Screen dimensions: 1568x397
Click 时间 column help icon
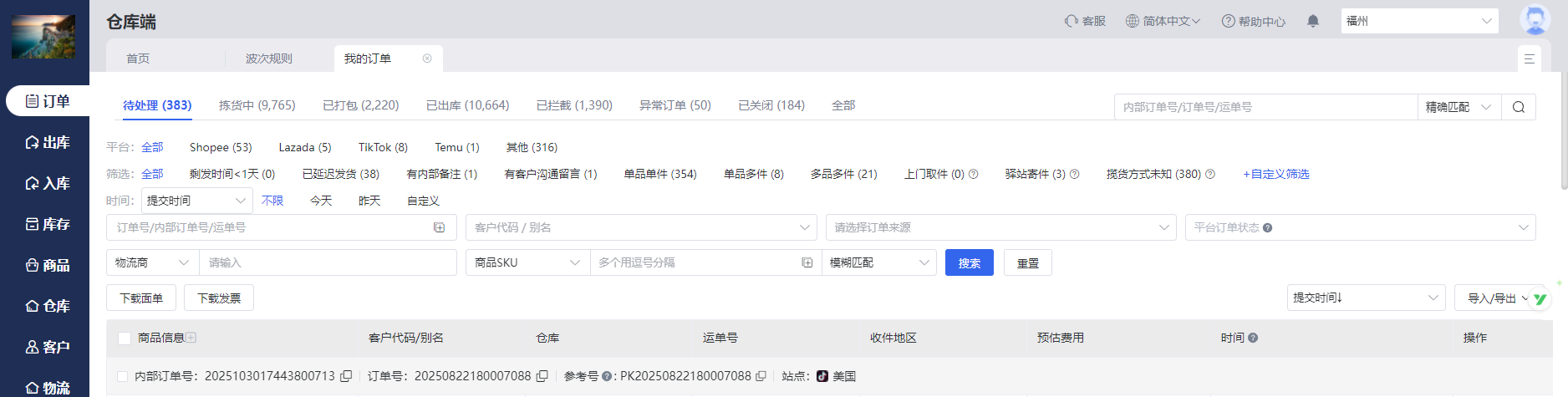1253,338
